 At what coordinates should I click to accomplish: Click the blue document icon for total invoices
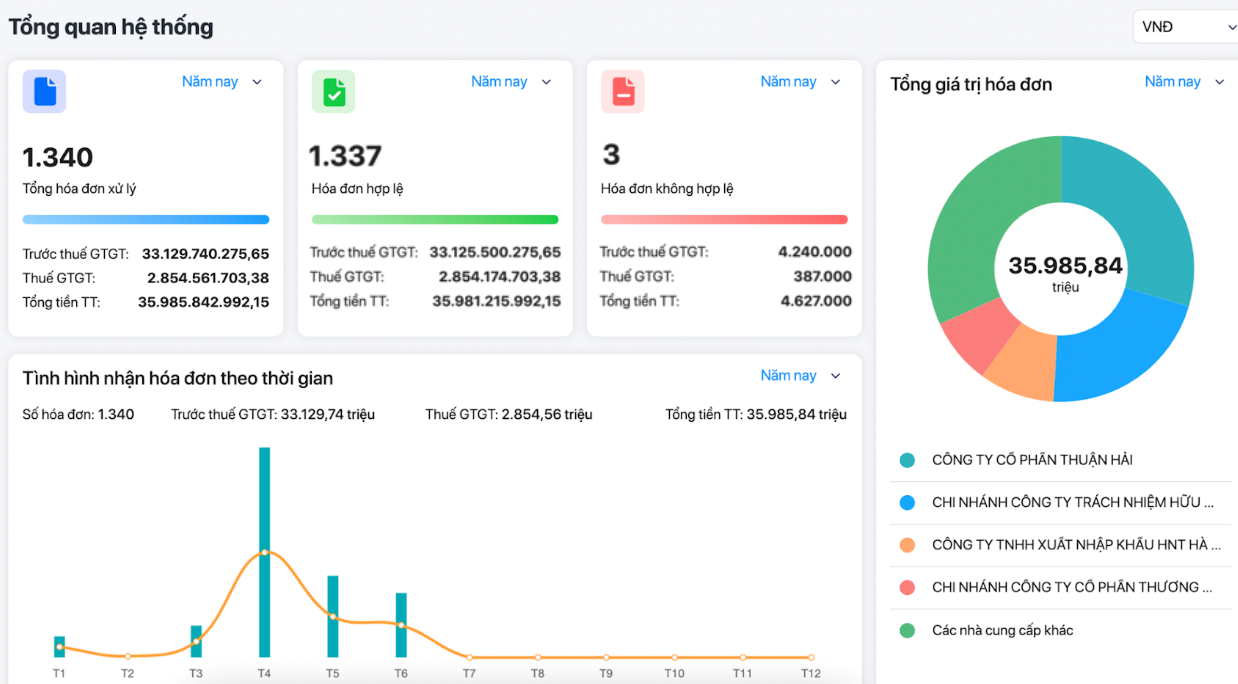tap(44, 91)
